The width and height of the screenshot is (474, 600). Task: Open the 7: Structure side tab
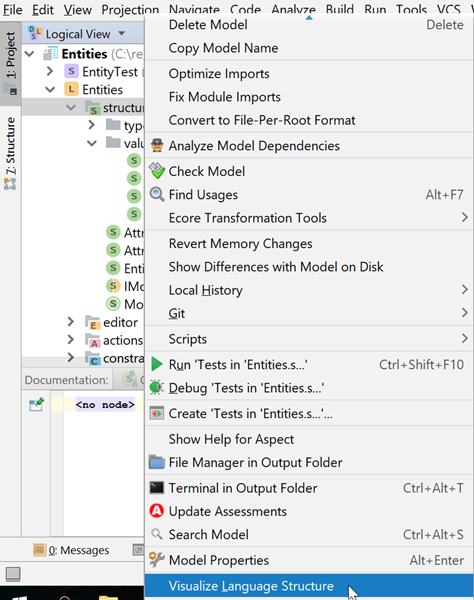[11, 152]
